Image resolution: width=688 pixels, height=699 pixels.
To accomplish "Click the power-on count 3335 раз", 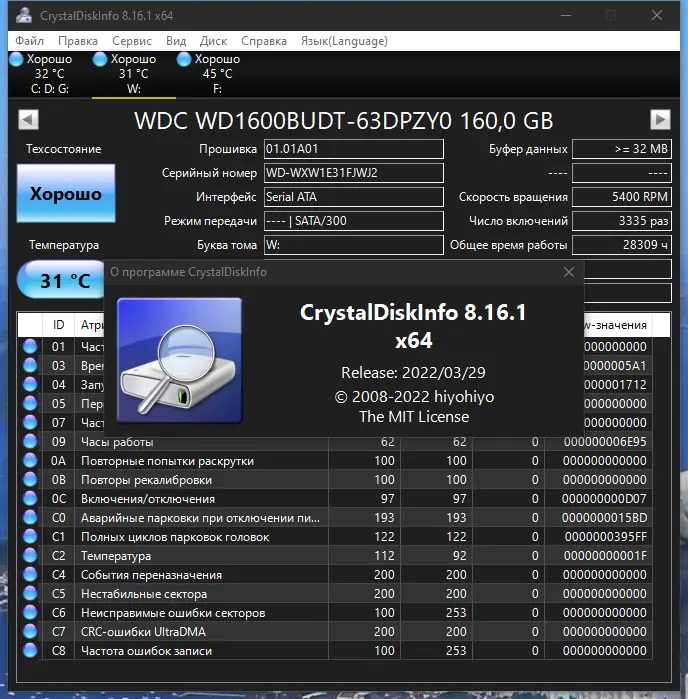I will pyautogui.click(x=622, y=221).
